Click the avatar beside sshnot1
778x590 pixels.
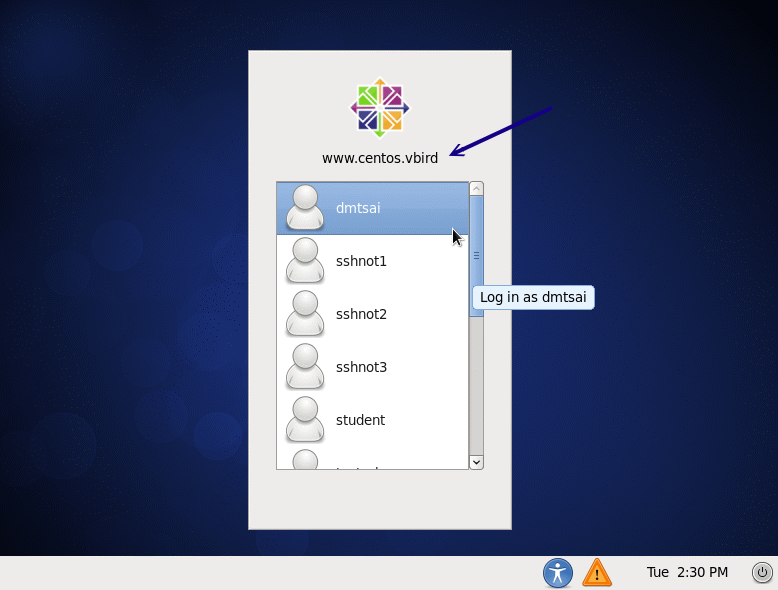tap(305, 261)
